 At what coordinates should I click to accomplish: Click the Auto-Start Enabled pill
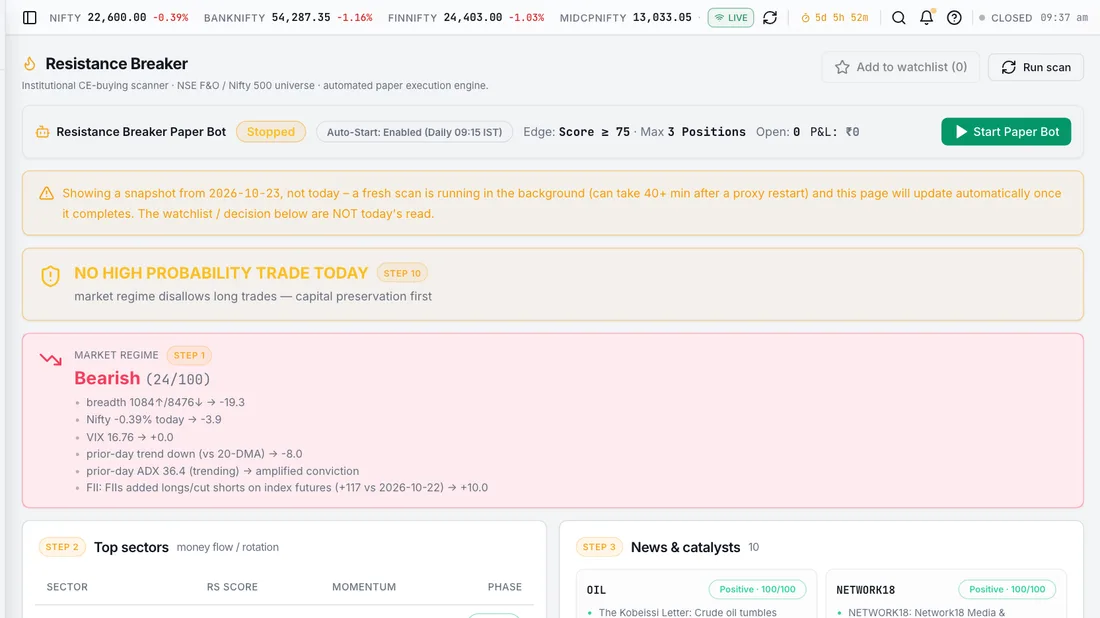[x=415, y=132]
